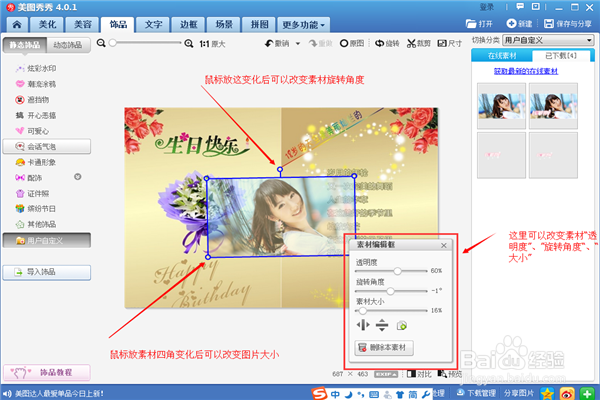
Task: Open the input method wrench settings
Action: [426, 394]
